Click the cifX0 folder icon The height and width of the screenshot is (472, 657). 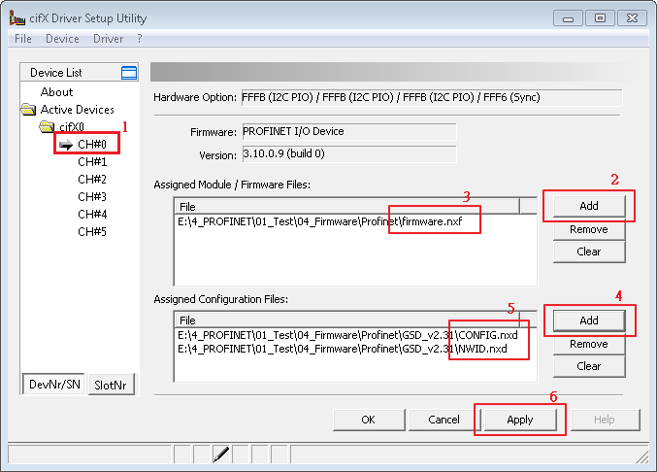tap(47, 126)
